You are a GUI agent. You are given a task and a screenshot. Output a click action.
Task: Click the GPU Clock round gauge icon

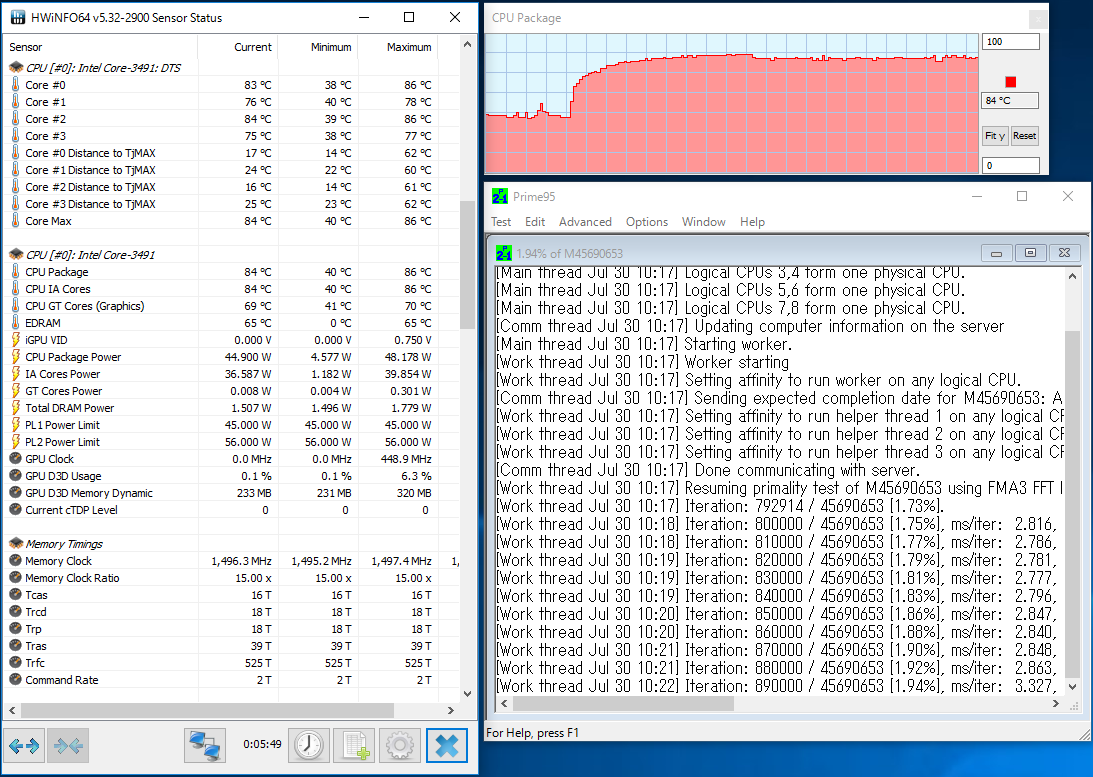[x=15, y=459]
